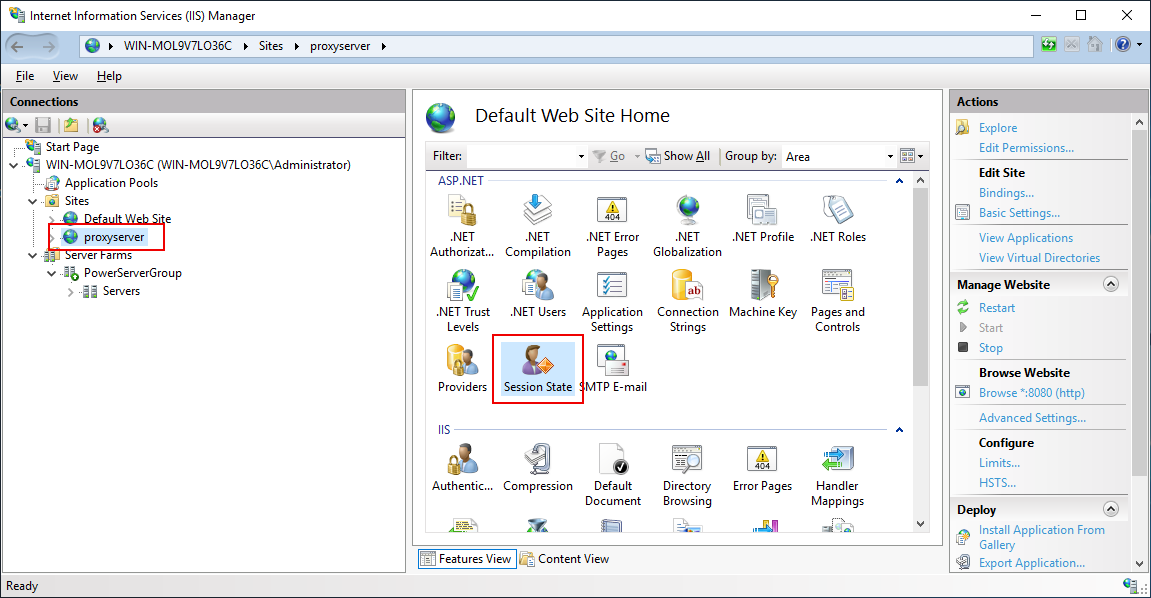Open Advanced Settings link
The image size is (1151, 598).
[x=1032, y=418]
